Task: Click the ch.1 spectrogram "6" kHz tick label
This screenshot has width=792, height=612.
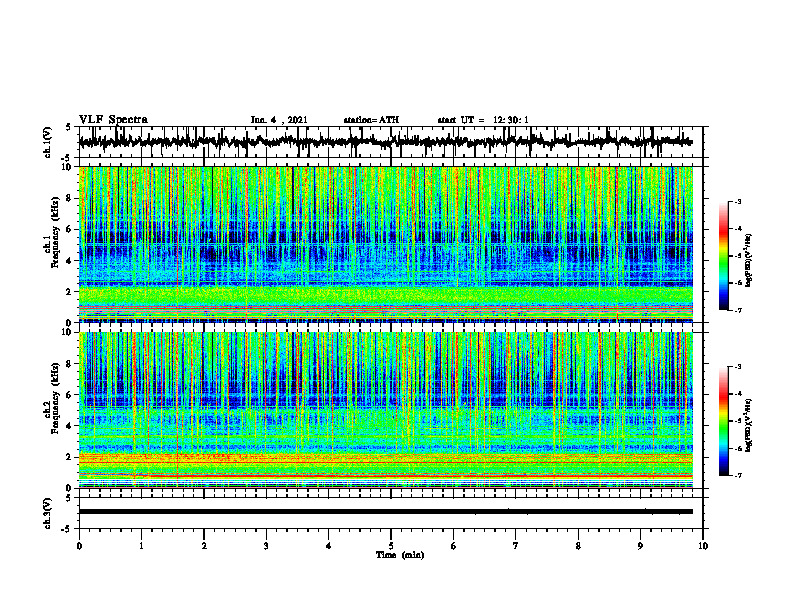Action: [x=70, y=230]
